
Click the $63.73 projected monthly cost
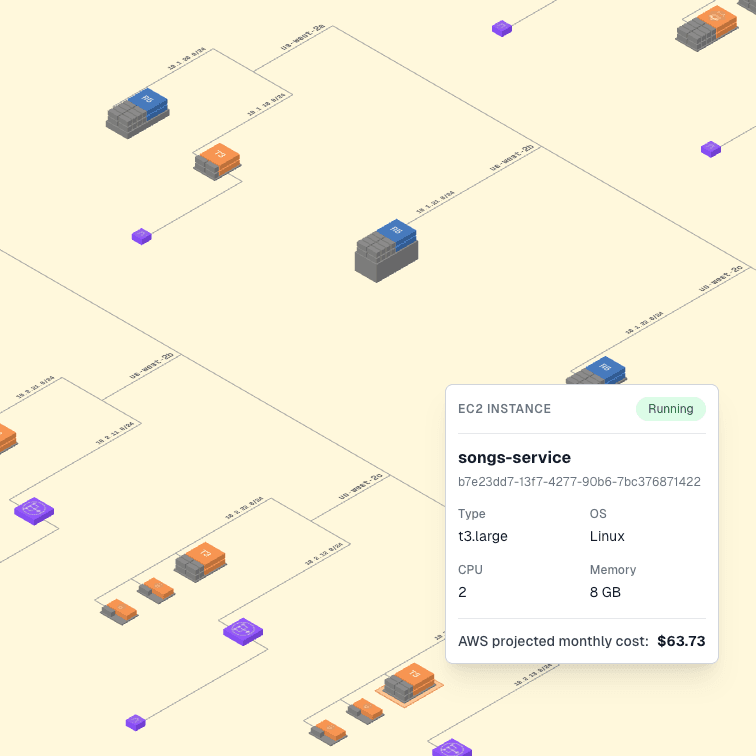coord(681,641)
